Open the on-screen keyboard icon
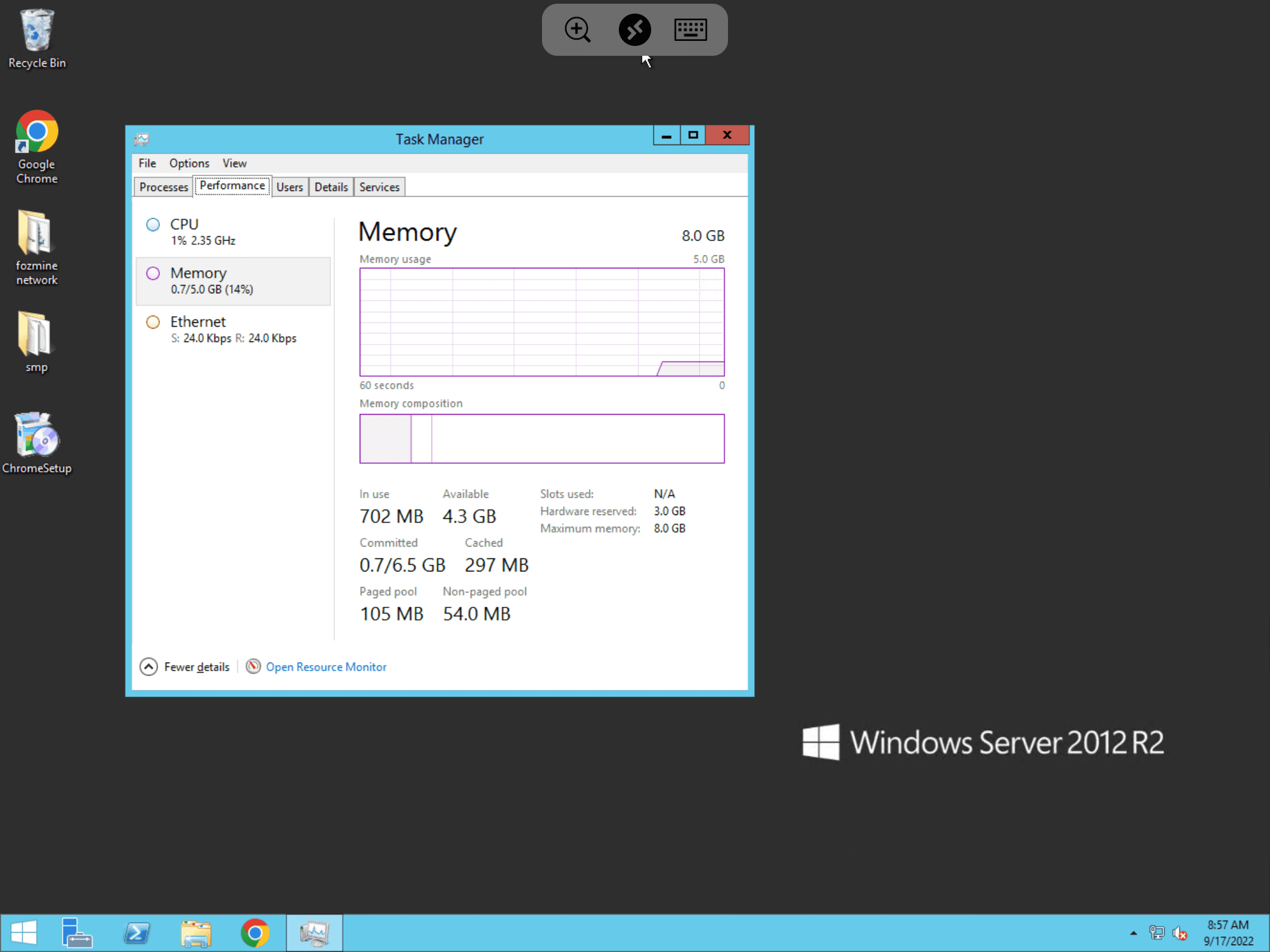 pos(690,30)
